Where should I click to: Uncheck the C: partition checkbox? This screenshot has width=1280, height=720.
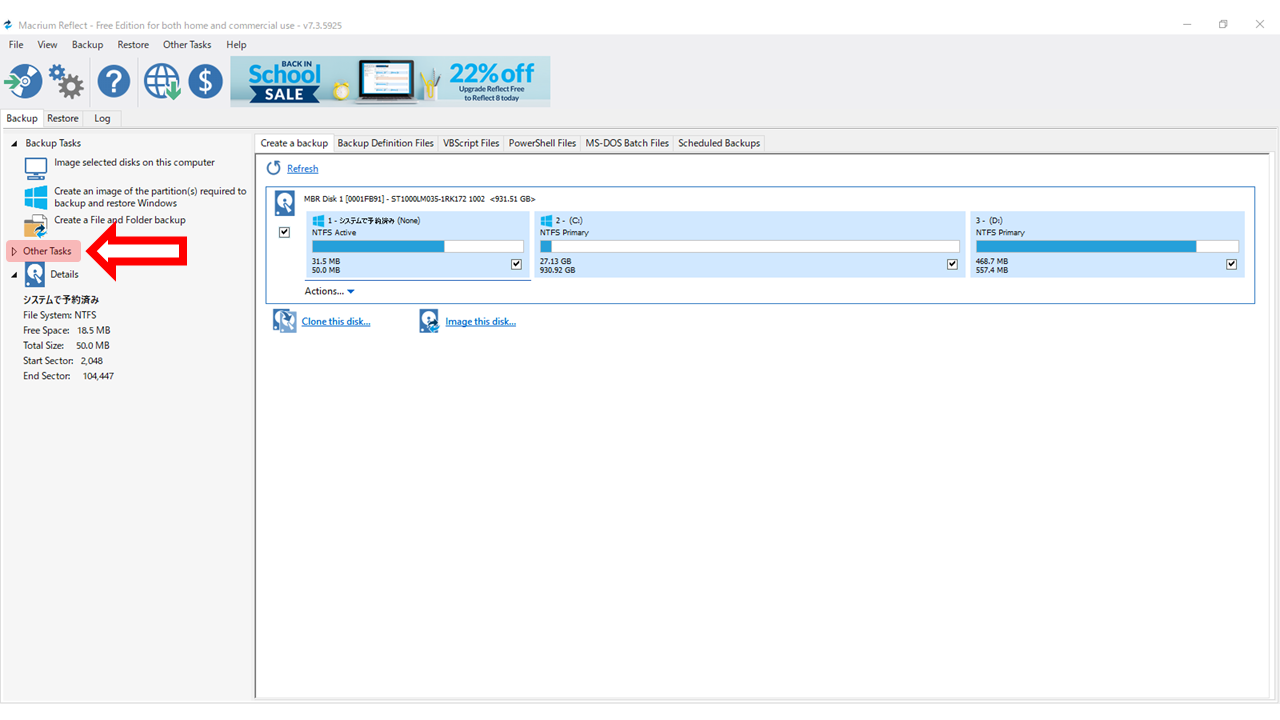(x=953, y=264)
